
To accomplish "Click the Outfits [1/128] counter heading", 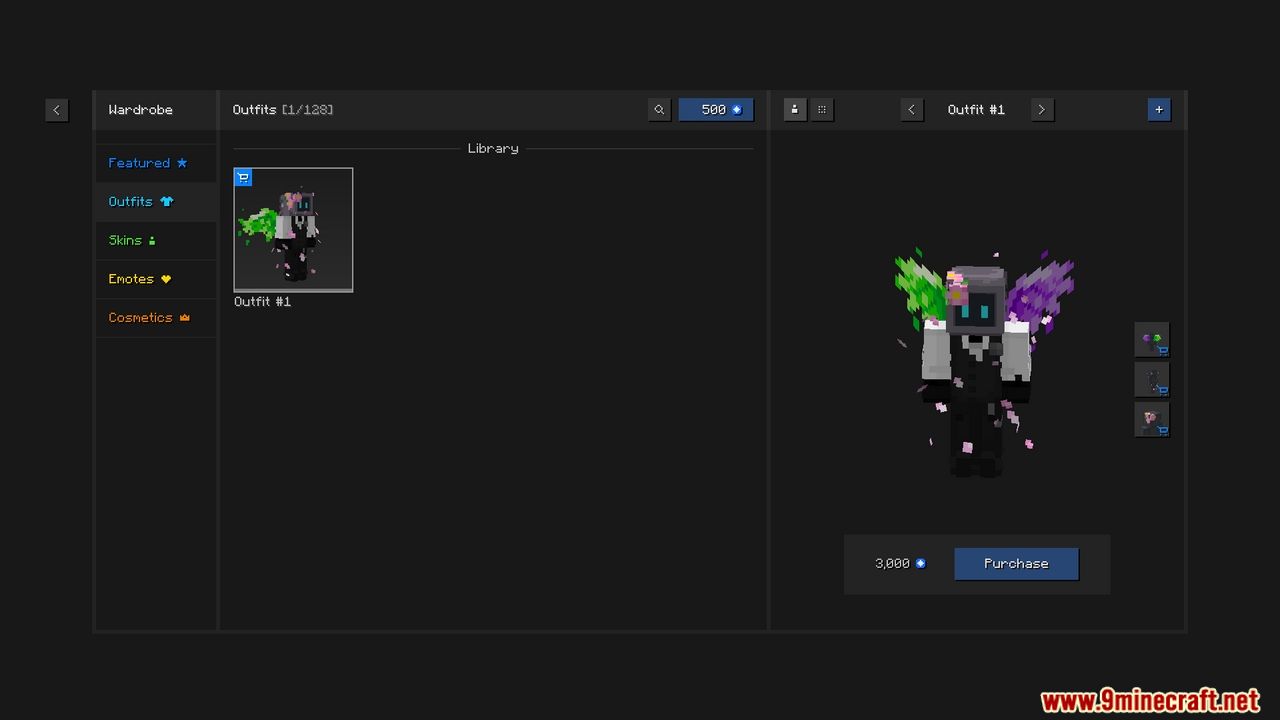I will pyautogui.click(x=283, y=110).
